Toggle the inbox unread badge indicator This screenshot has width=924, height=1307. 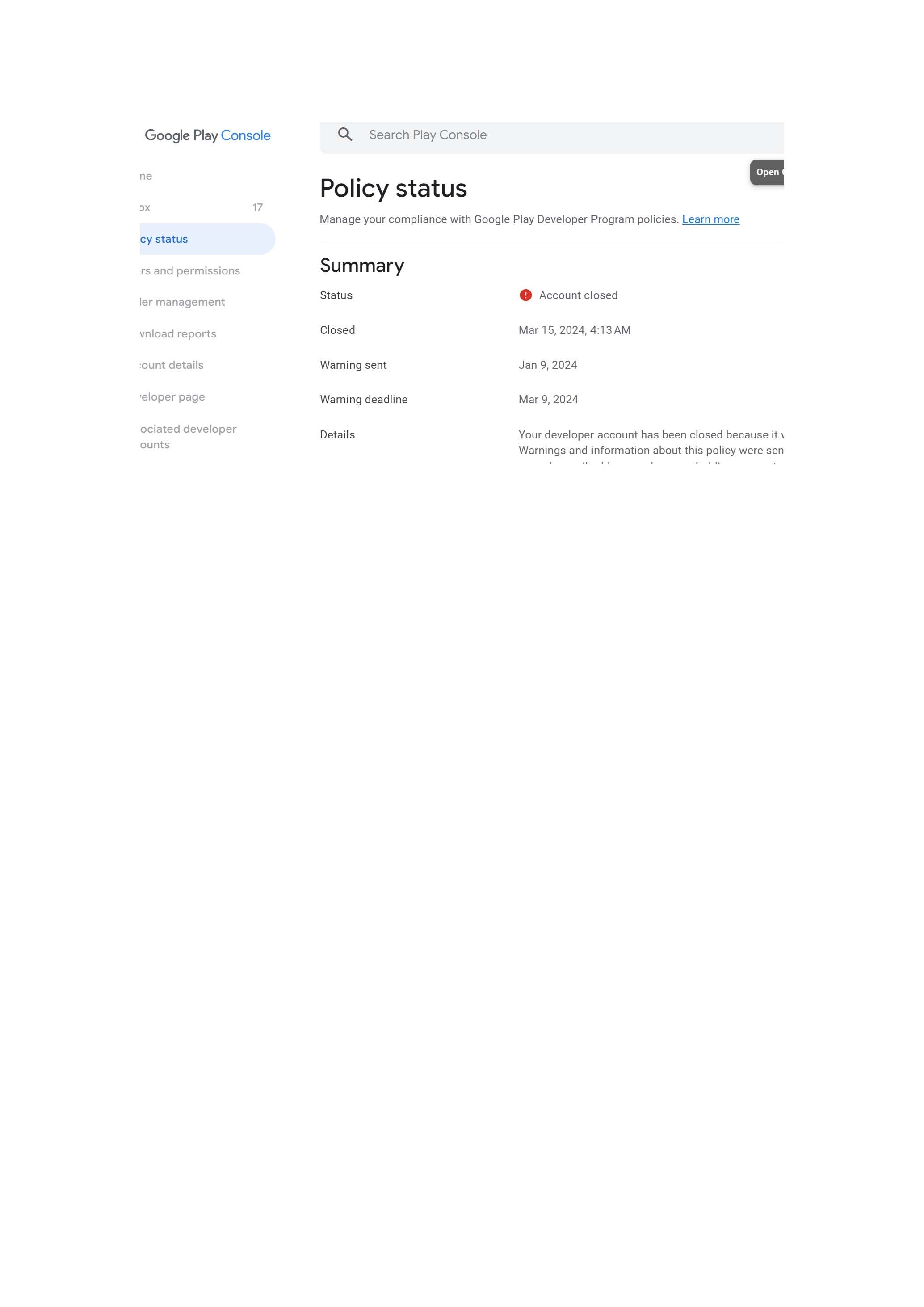pyautogui.click(x=258, y=207)
